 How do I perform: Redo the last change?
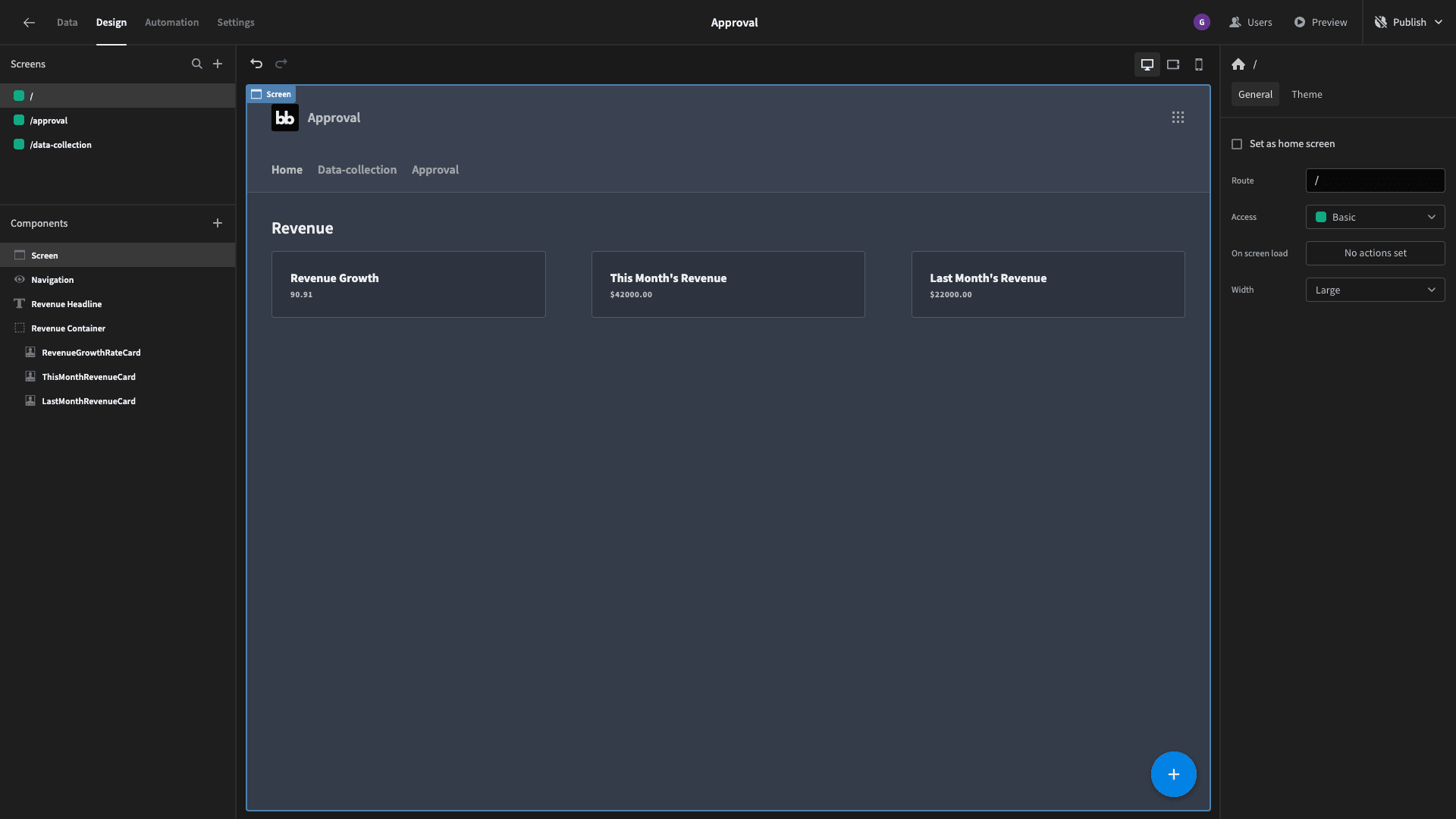[281, 64]
